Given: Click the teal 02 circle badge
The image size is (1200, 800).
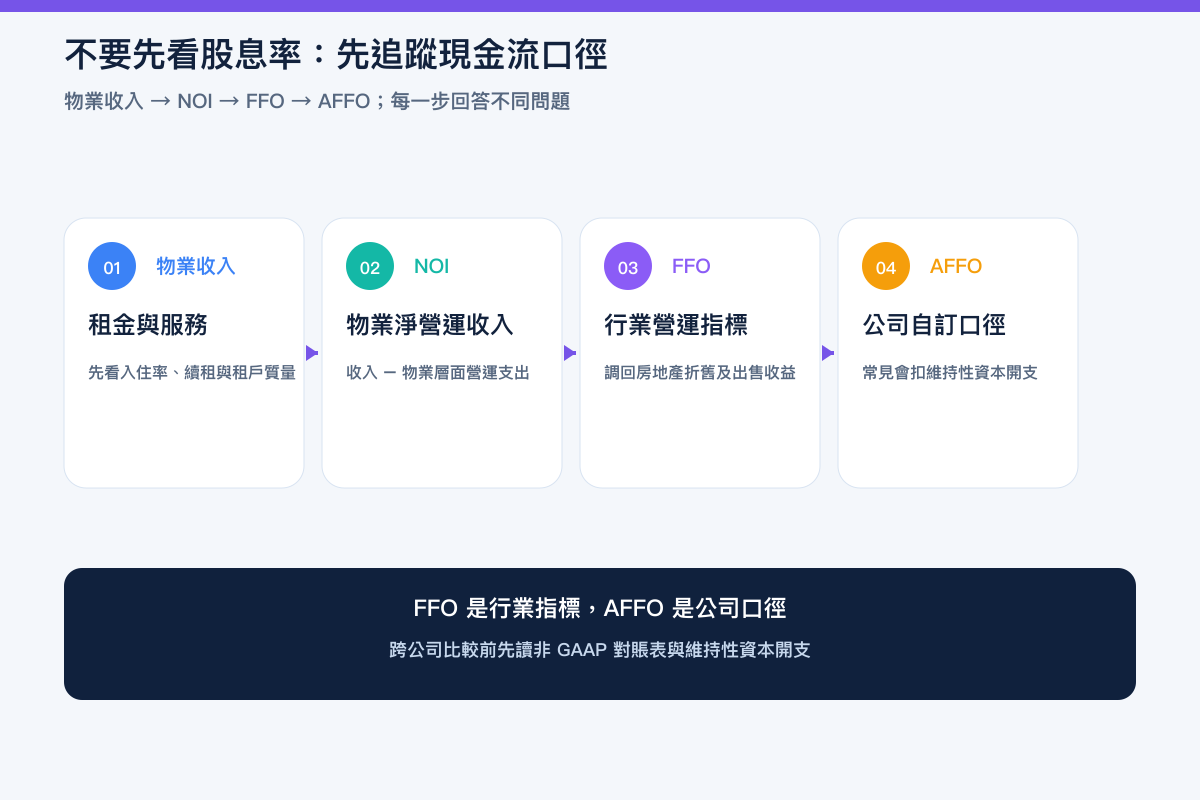Looking at the screenshot, I should [x=370, y=267].
